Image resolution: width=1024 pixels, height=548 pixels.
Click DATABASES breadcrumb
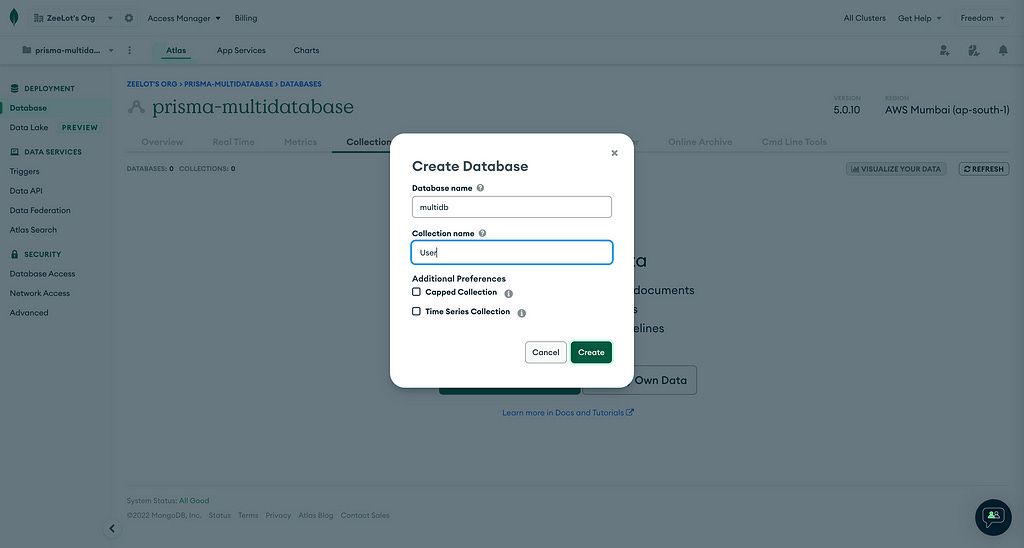coord(300,84)
